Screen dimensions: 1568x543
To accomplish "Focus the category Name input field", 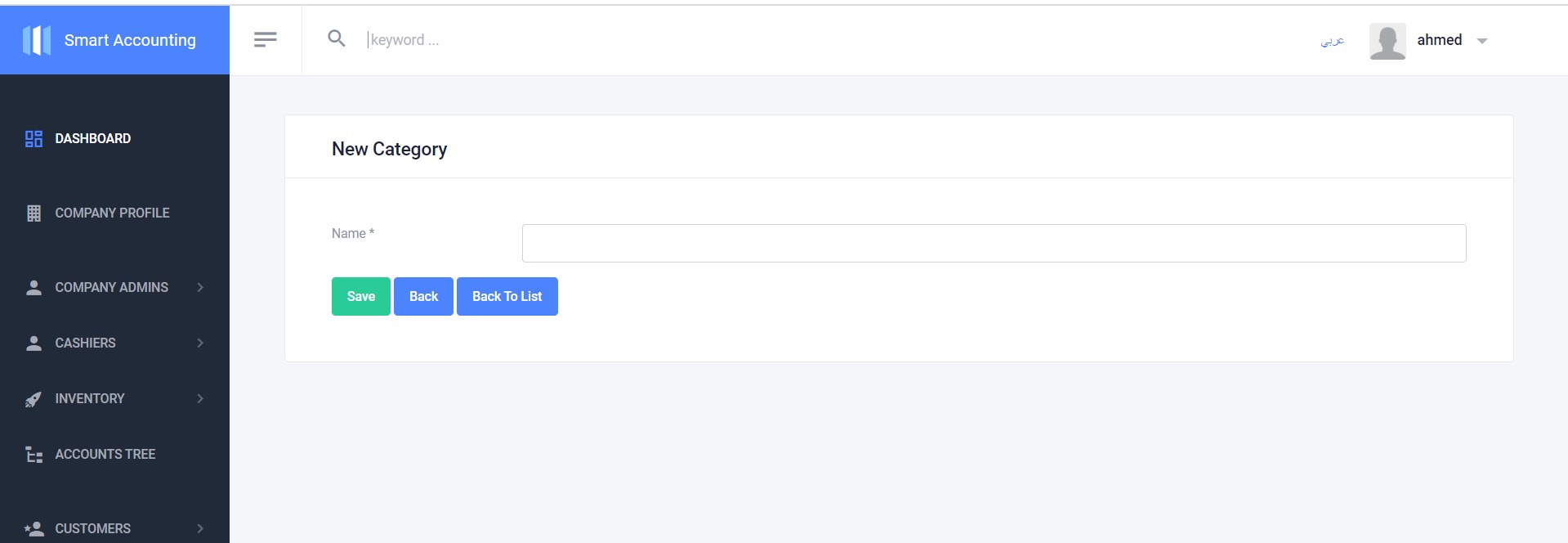I will tap(994, 243).
